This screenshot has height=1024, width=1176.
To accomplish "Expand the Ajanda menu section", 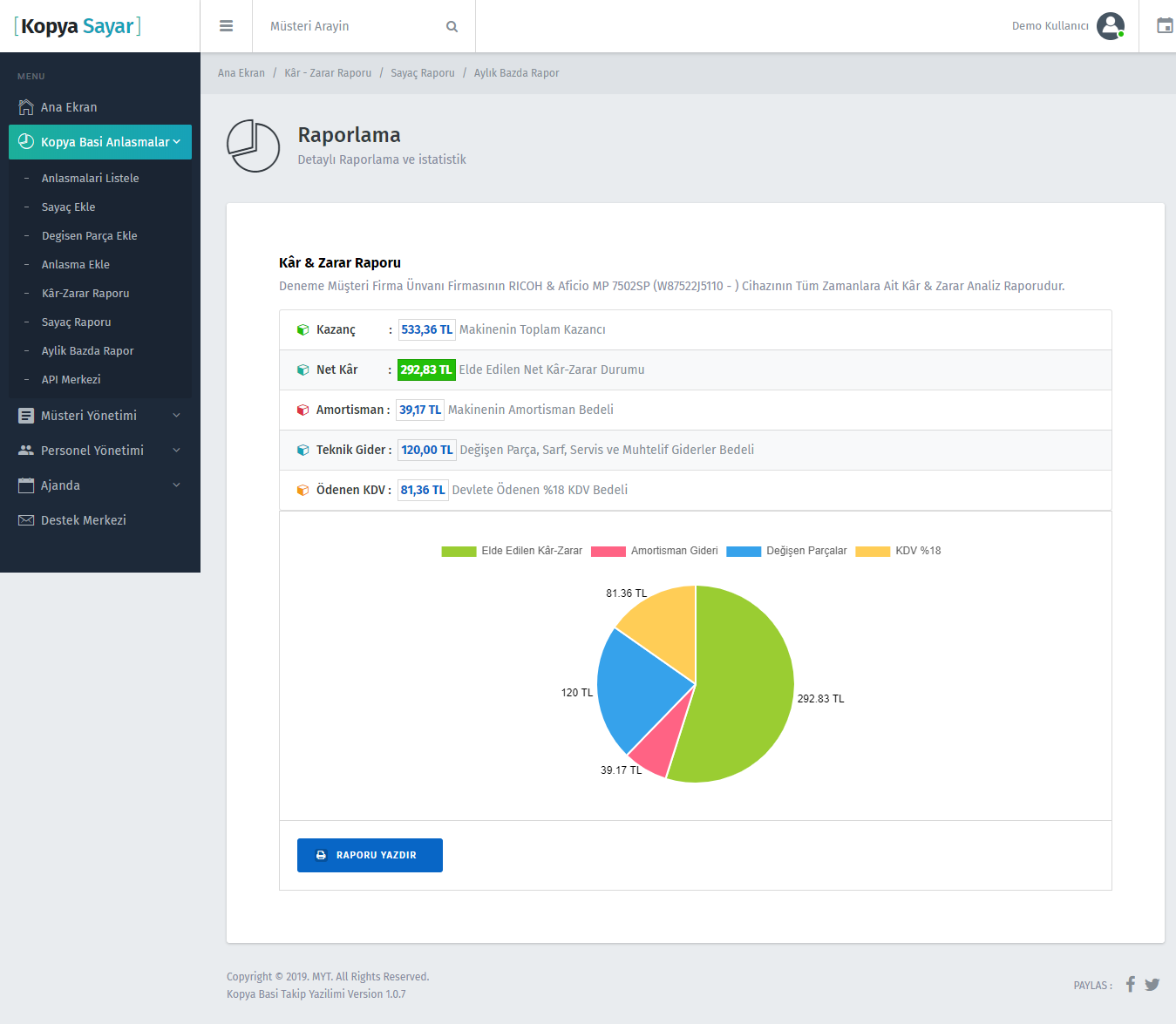I will tap(60, 485).
